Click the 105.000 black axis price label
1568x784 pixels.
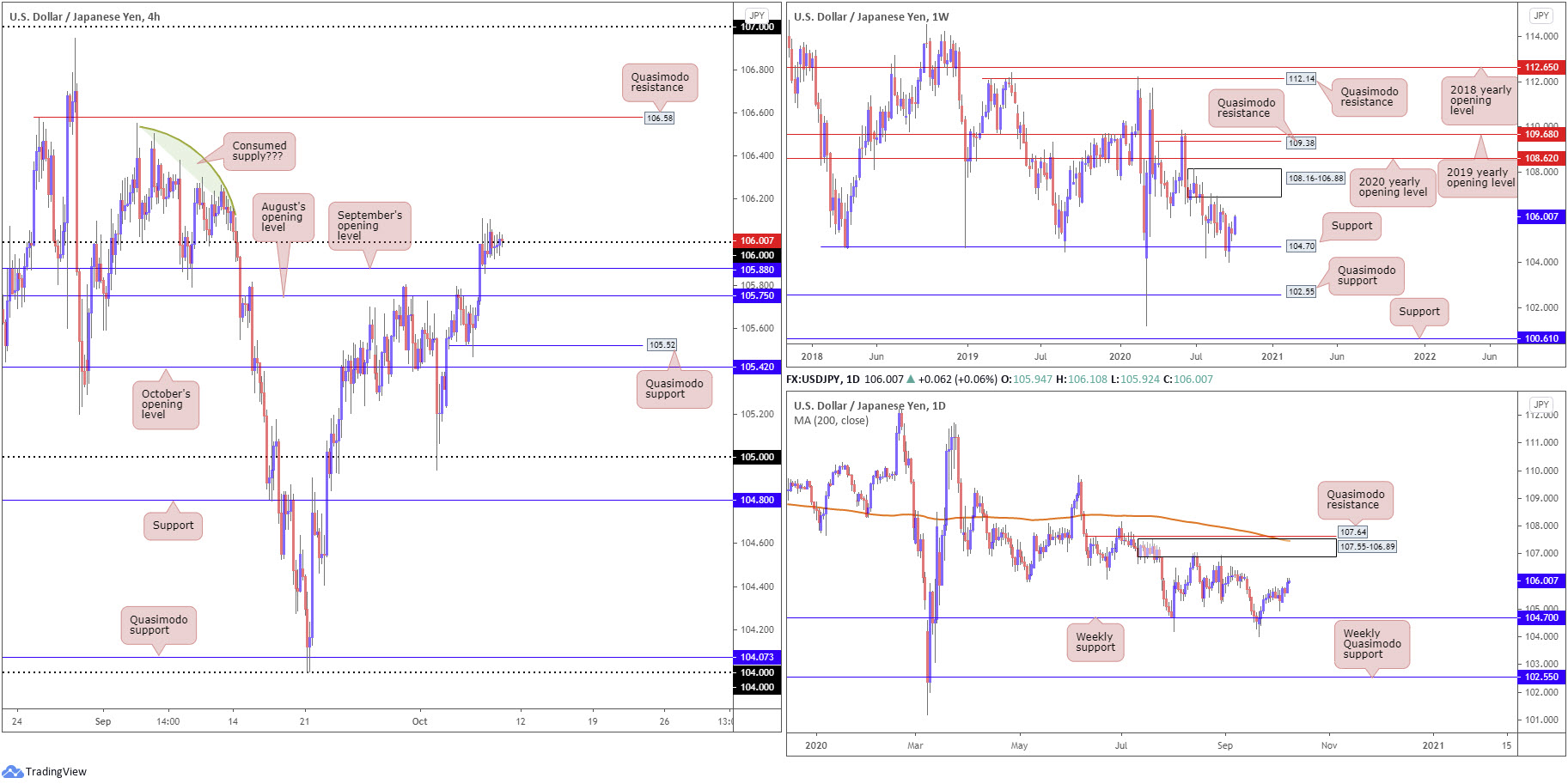757,457
